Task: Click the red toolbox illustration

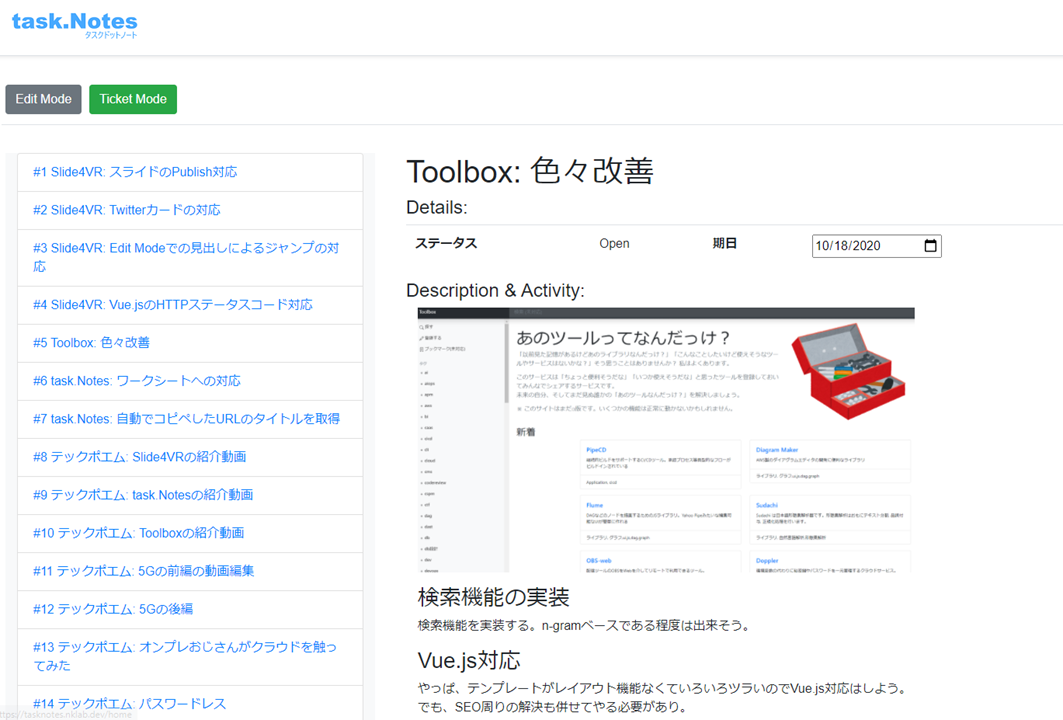Action: coord(847,371)
